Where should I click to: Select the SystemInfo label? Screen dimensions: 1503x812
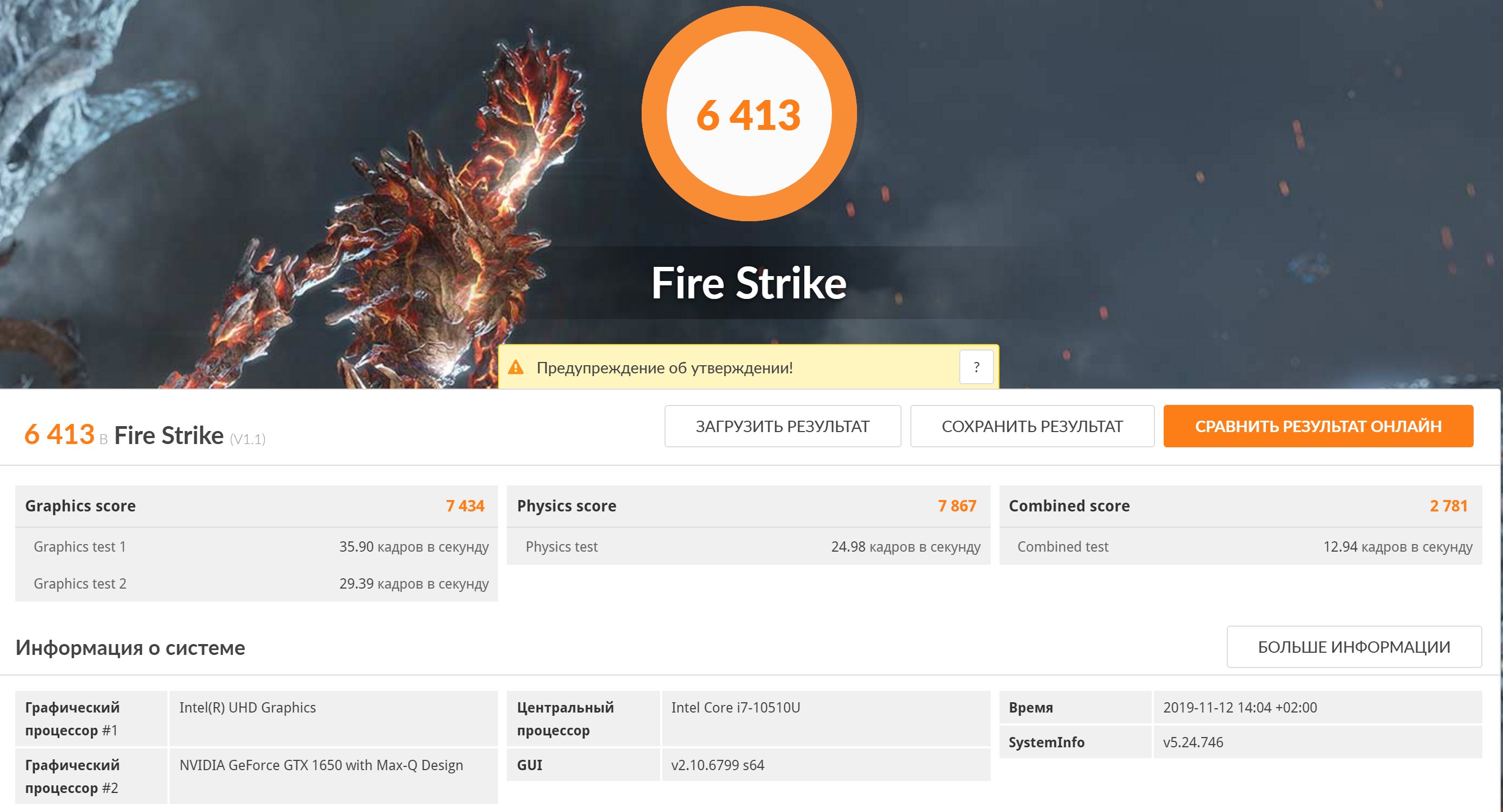pos(1047,742)
